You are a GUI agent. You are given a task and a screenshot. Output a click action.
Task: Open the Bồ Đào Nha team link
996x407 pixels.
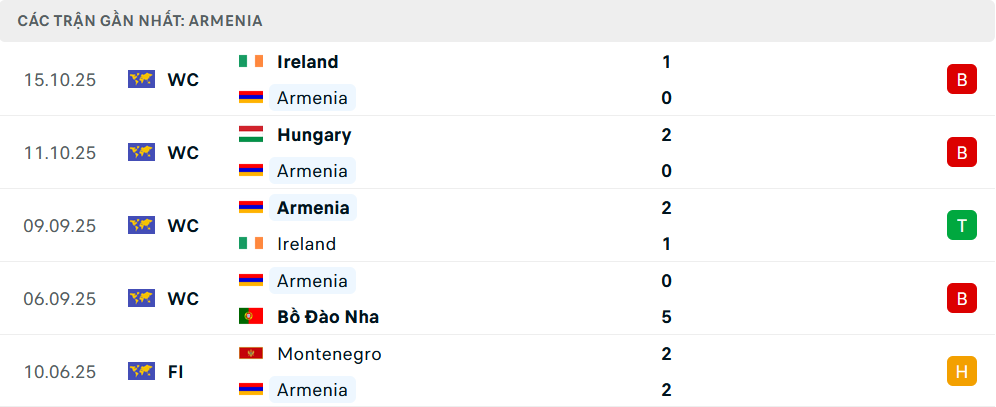pos(328,317)
